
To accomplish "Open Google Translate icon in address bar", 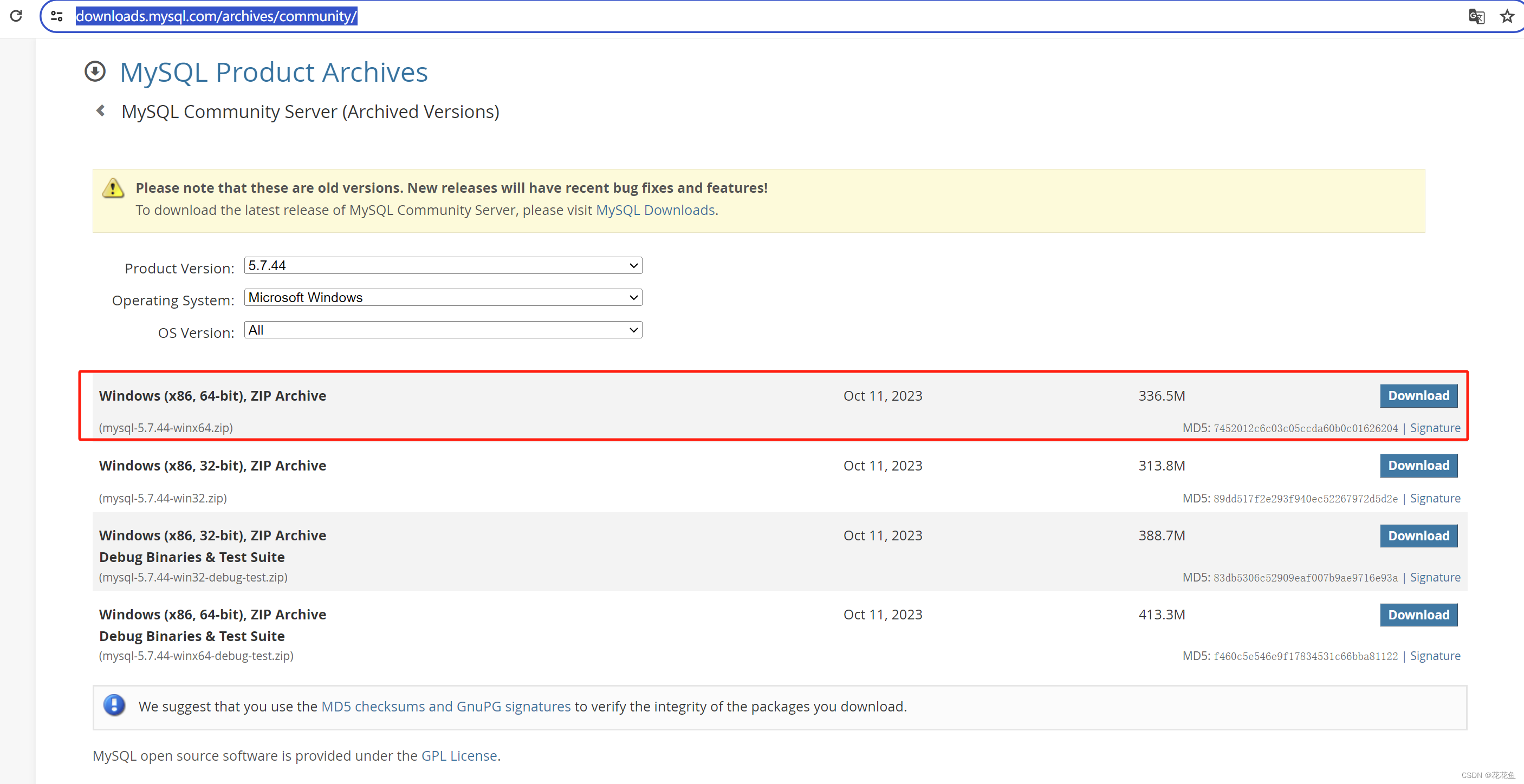I will click(1476, 17).
